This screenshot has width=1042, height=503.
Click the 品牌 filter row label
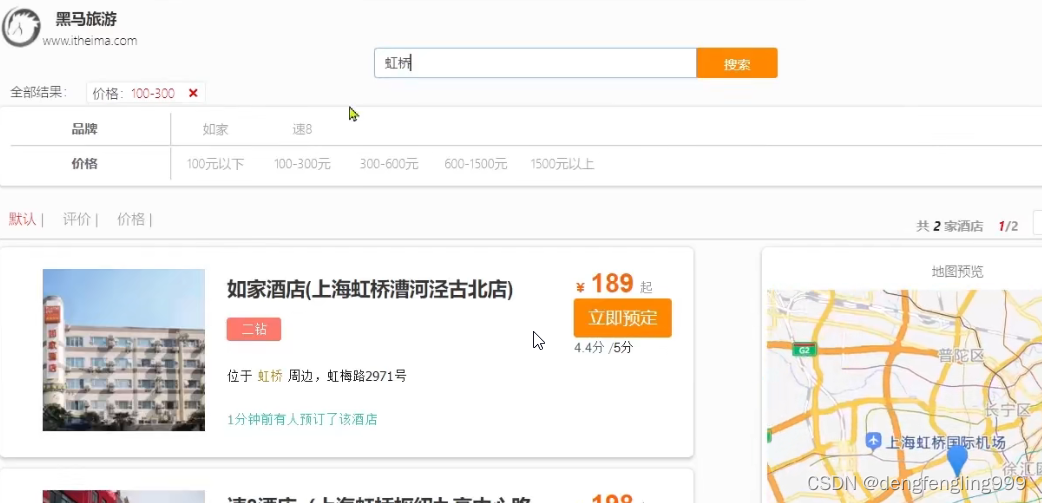pyautogui.click(x=84, y=130)
